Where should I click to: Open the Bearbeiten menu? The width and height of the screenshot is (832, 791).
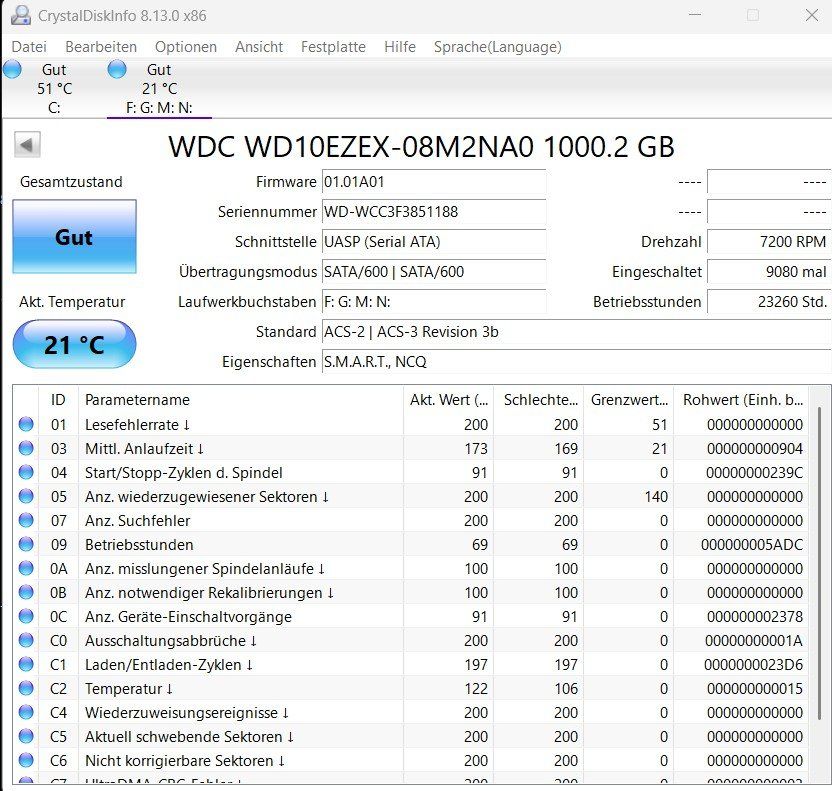pyautogui.click(x=101, y=47)
